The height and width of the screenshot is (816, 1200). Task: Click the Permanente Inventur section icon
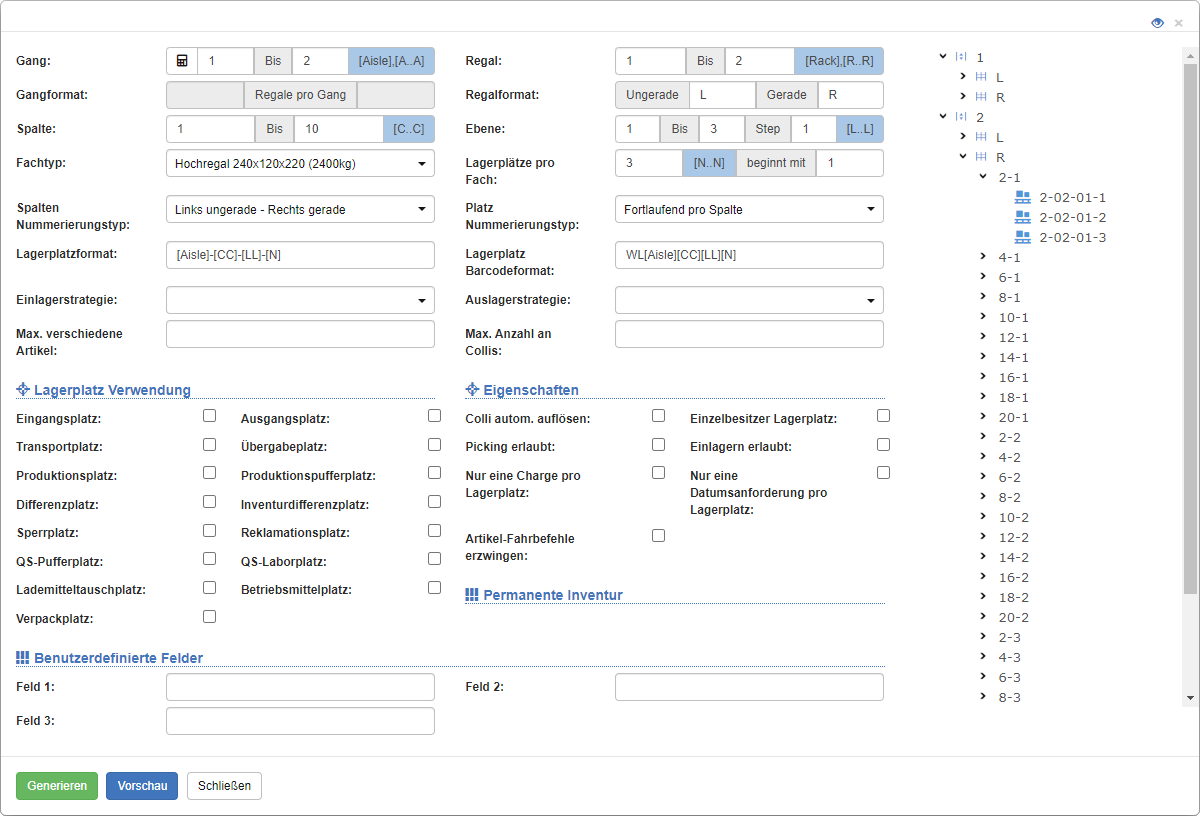pyautogui.click(x=470, y=594)
